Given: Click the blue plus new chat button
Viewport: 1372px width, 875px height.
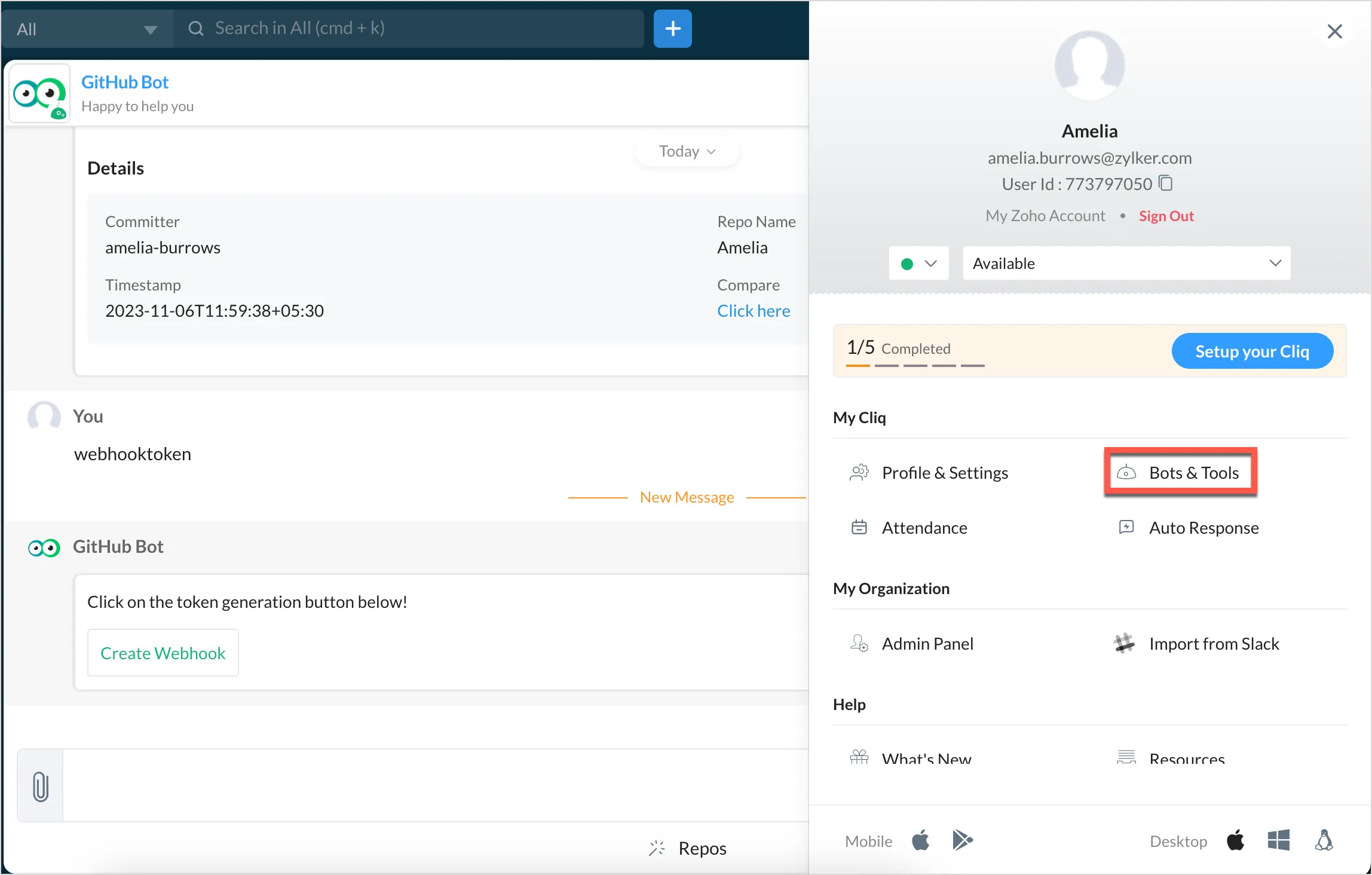Looking at the screenshot, I should tap(672, 28).
